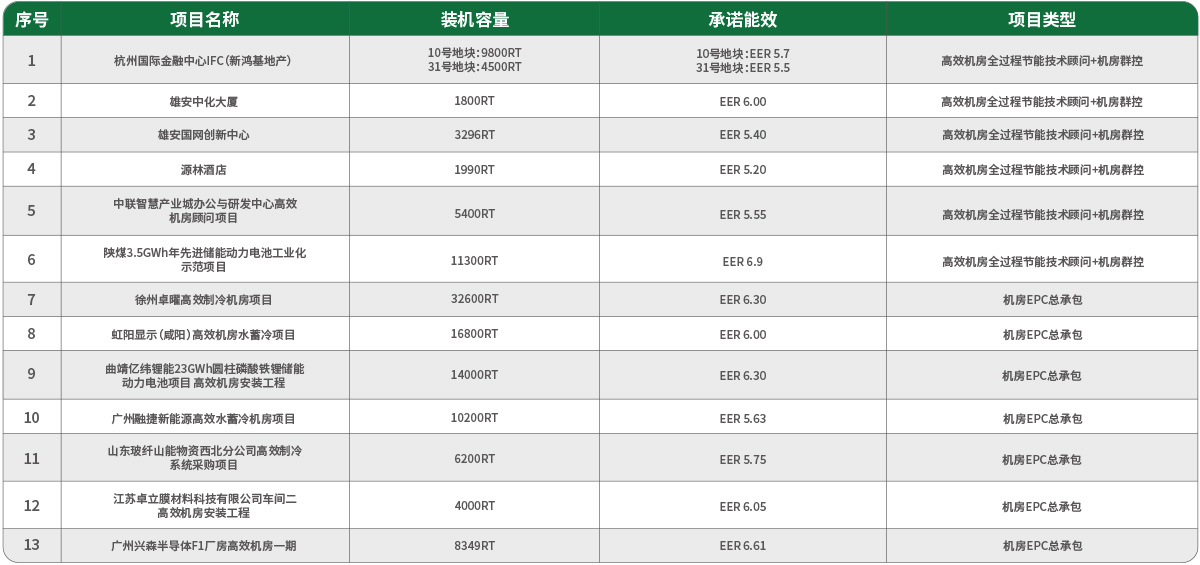This screenshot has height=565, width=1200.
Task: Click the EER 5.63 efficiency cell
Action: tap(742, 419)
